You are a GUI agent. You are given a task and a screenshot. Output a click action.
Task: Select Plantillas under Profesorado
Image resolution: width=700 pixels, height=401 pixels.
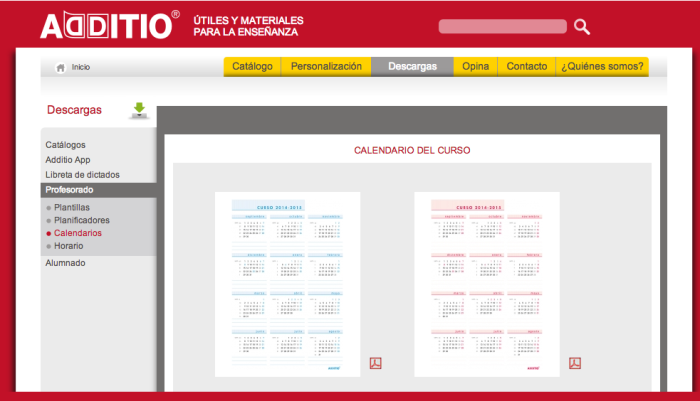point(72,207)
